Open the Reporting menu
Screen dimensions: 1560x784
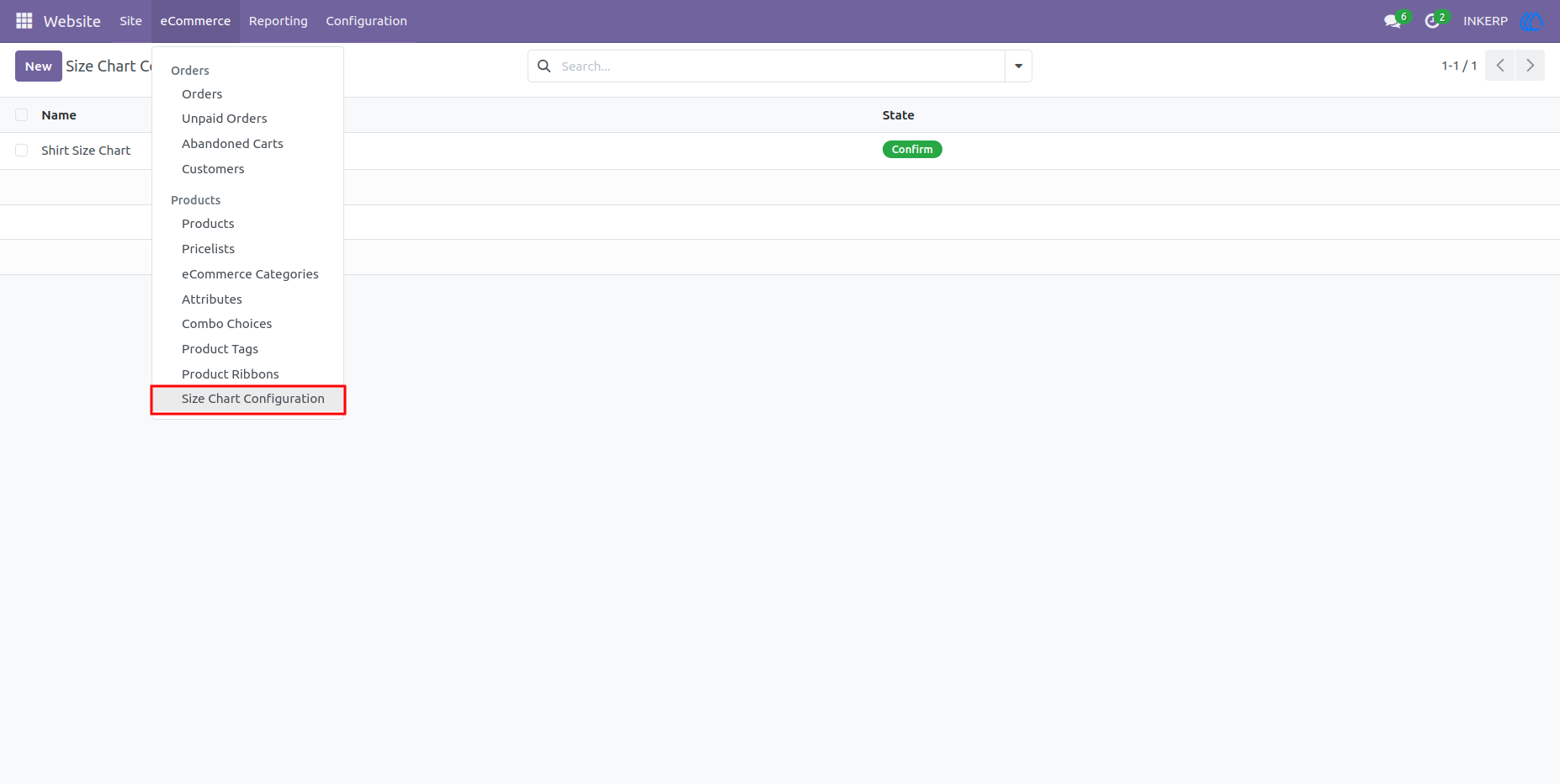tap(279, 21)
